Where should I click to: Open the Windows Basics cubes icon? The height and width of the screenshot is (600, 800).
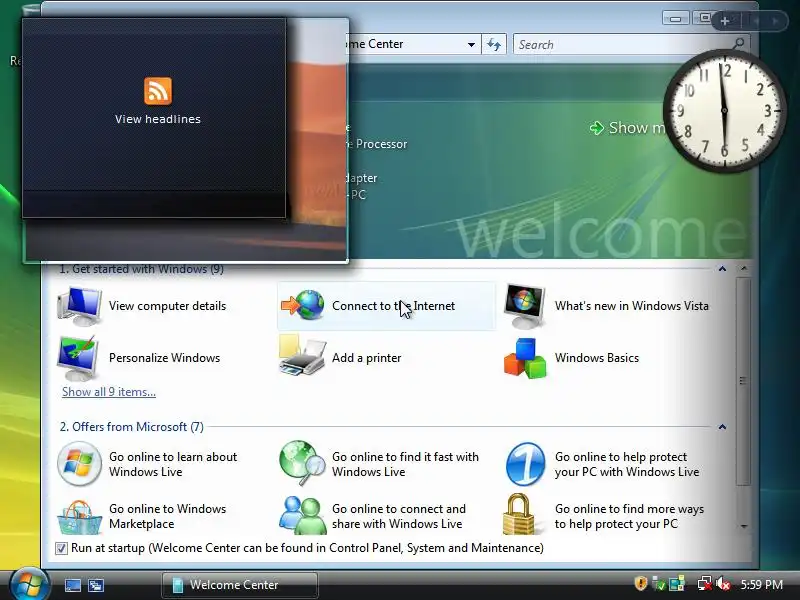(524, 358)
